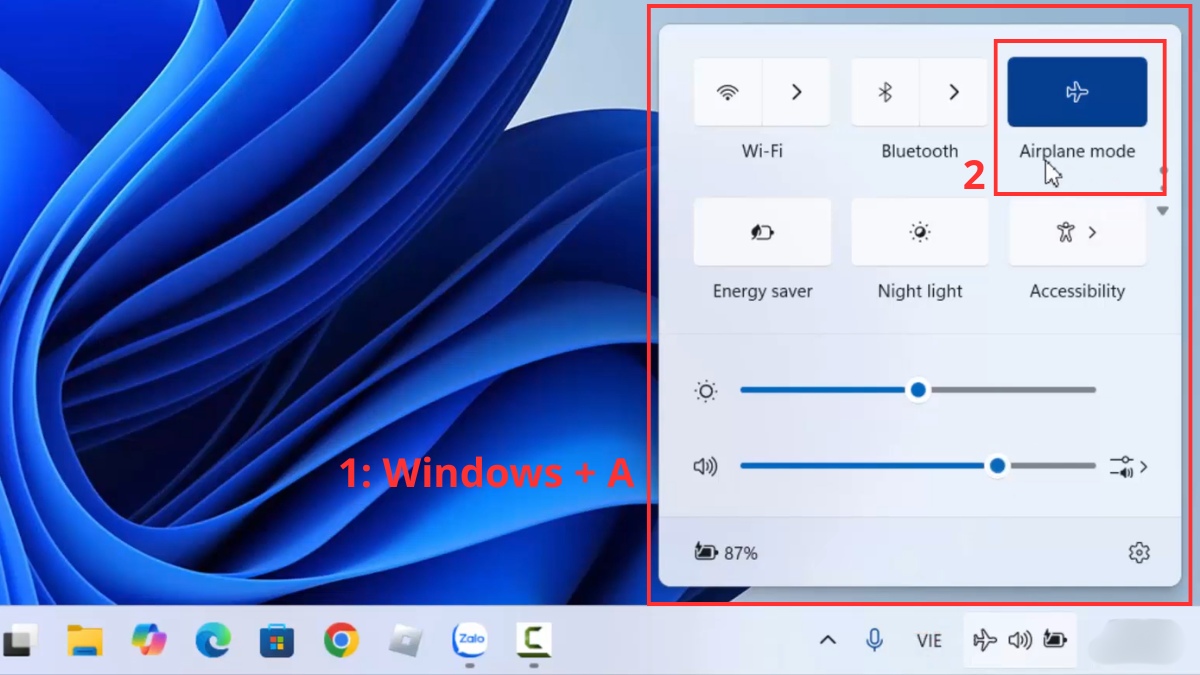
Task: Switch to Camtasia app on taskbar
Action: click(x=534, y=639)
